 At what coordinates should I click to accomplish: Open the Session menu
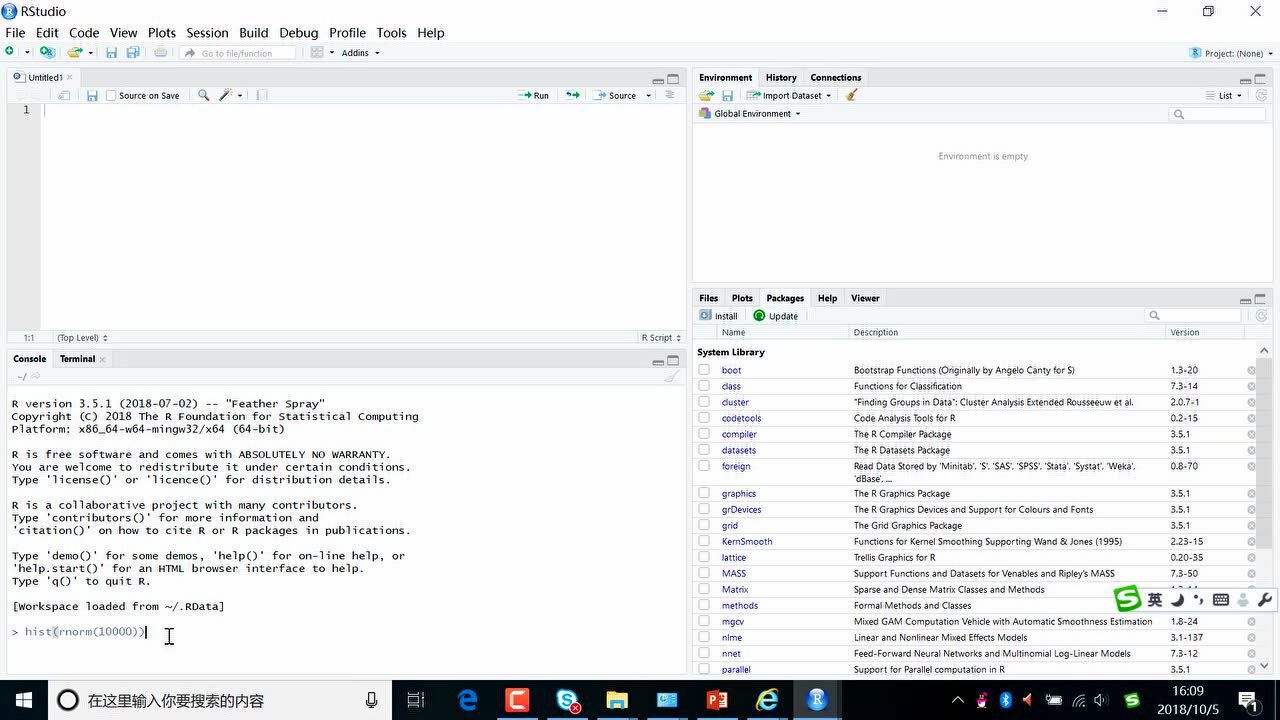pyautogui.click(x=207, y=32)
